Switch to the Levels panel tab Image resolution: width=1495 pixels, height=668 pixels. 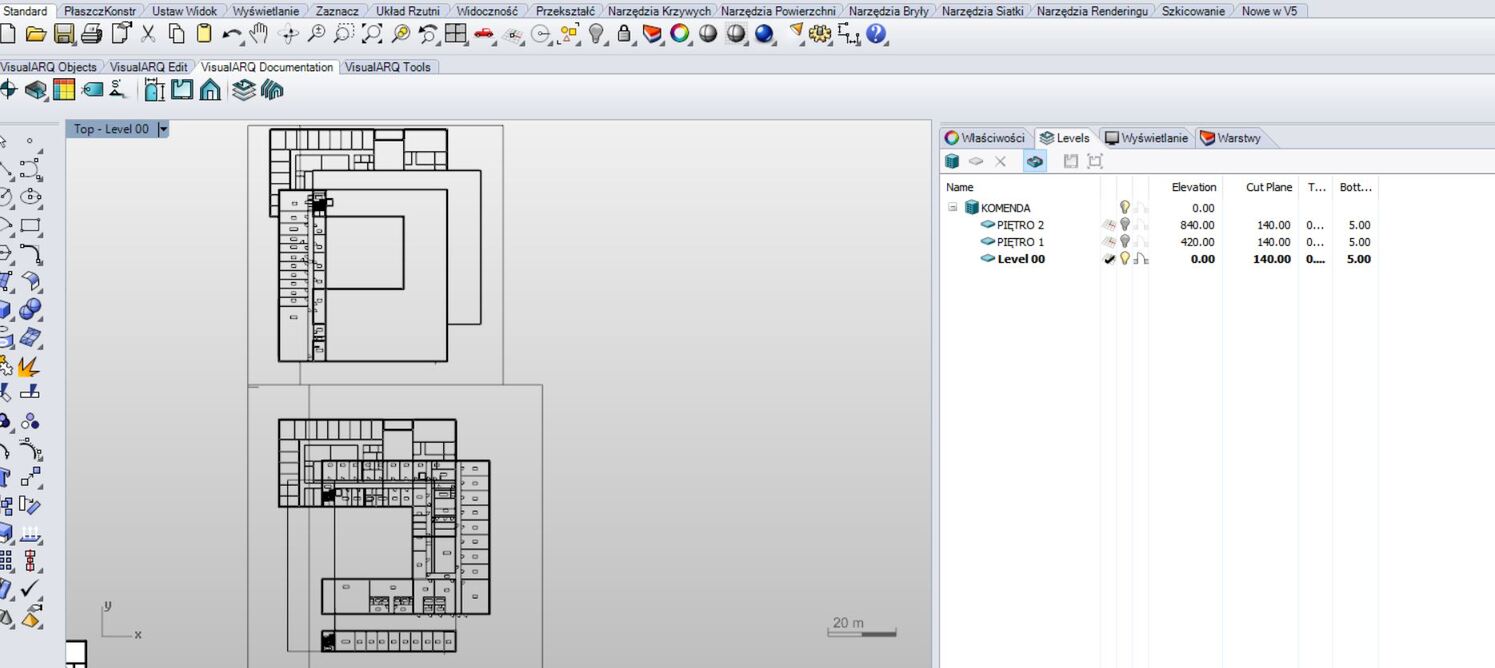pos(1064,138)
